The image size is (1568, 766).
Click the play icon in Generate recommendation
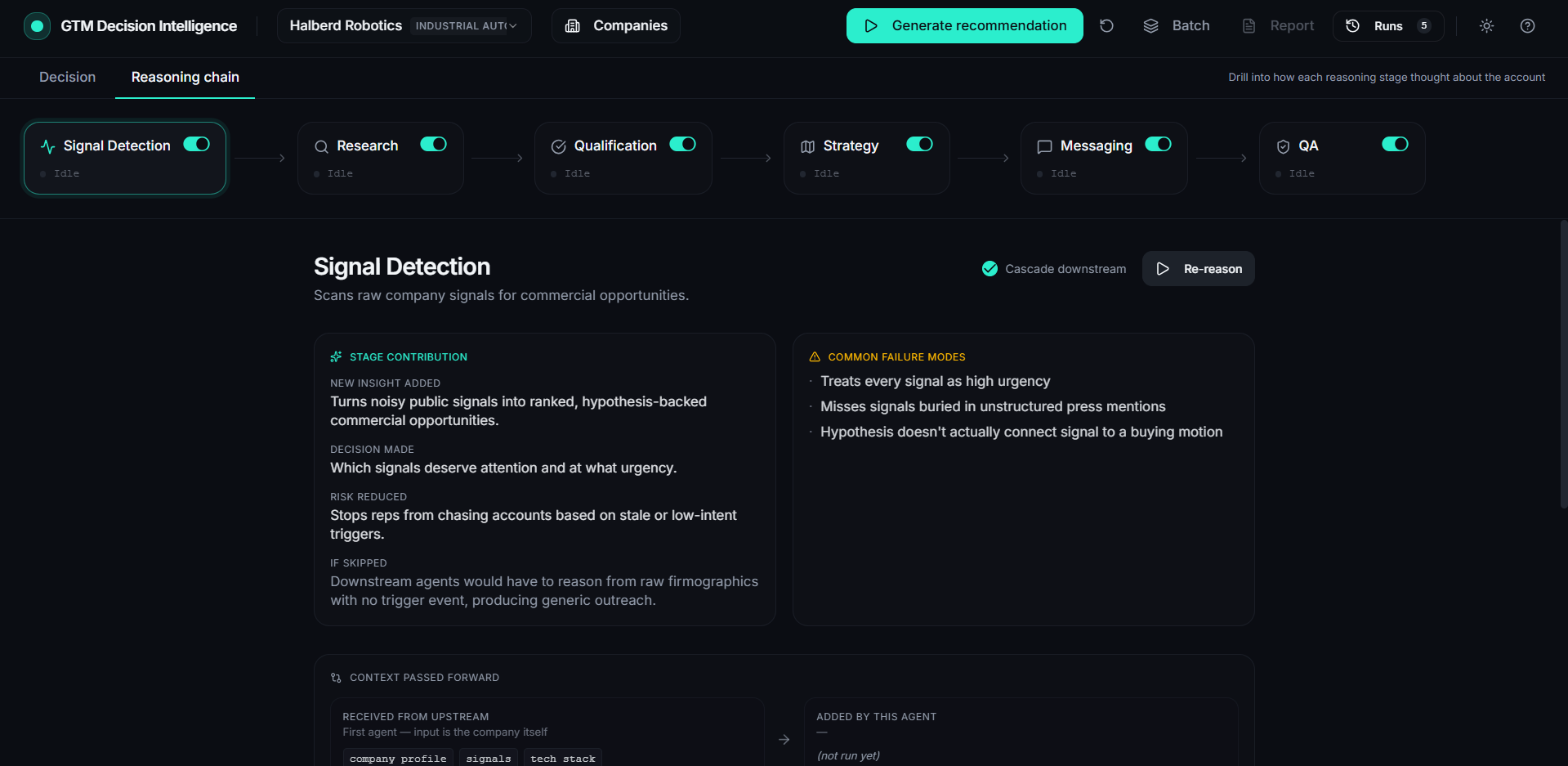pyautogui.click(x=871, y=26)
